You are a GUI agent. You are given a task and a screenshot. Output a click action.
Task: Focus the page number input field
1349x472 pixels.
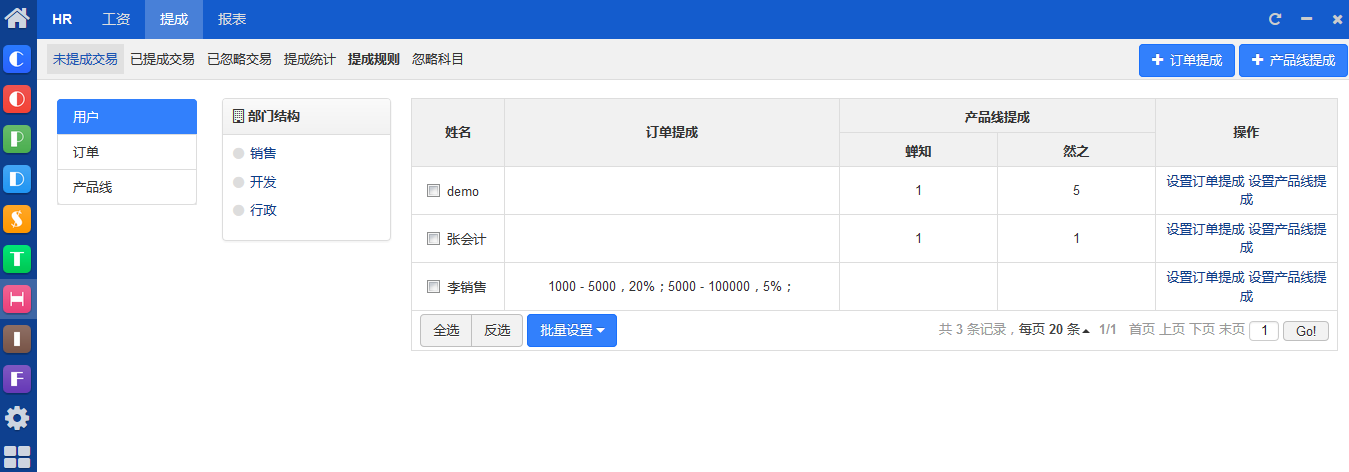(x=1264, y=331)
